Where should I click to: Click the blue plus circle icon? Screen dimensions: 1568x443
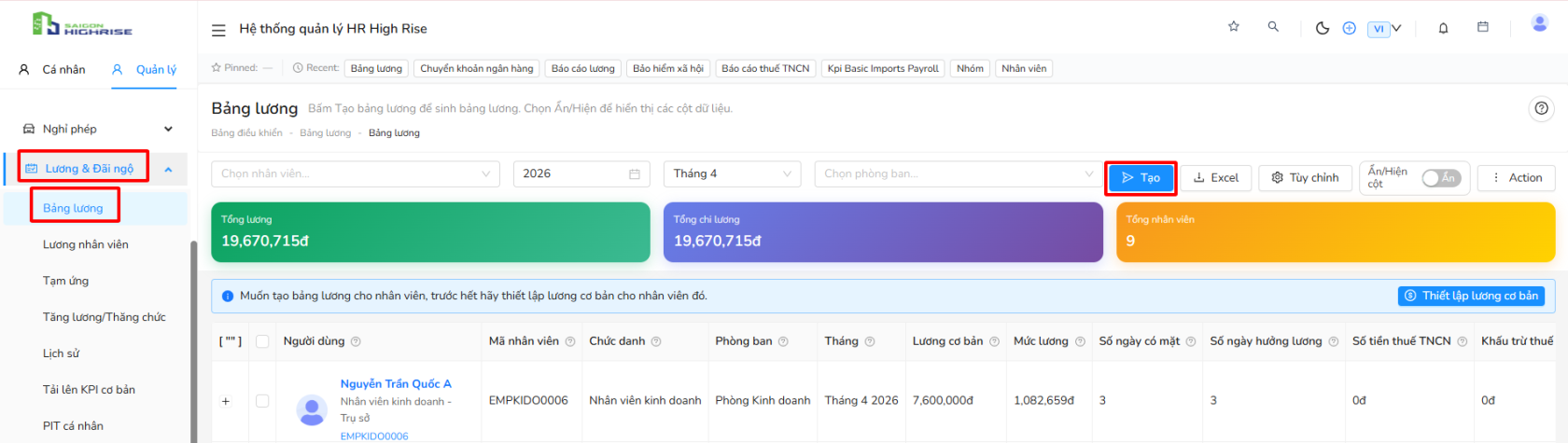[1349, 28]
